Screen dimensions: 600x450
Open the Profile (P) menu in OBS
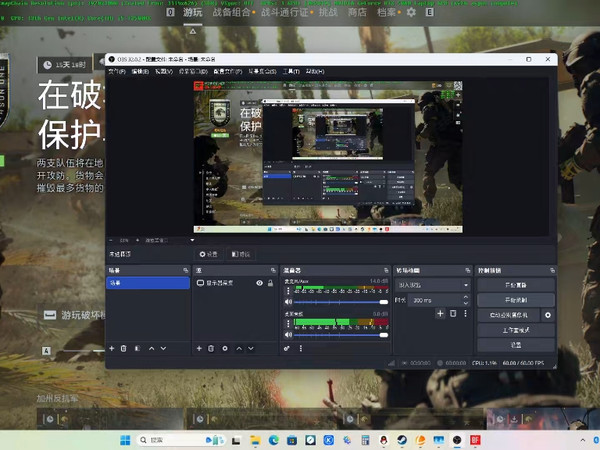pos(228,72)
